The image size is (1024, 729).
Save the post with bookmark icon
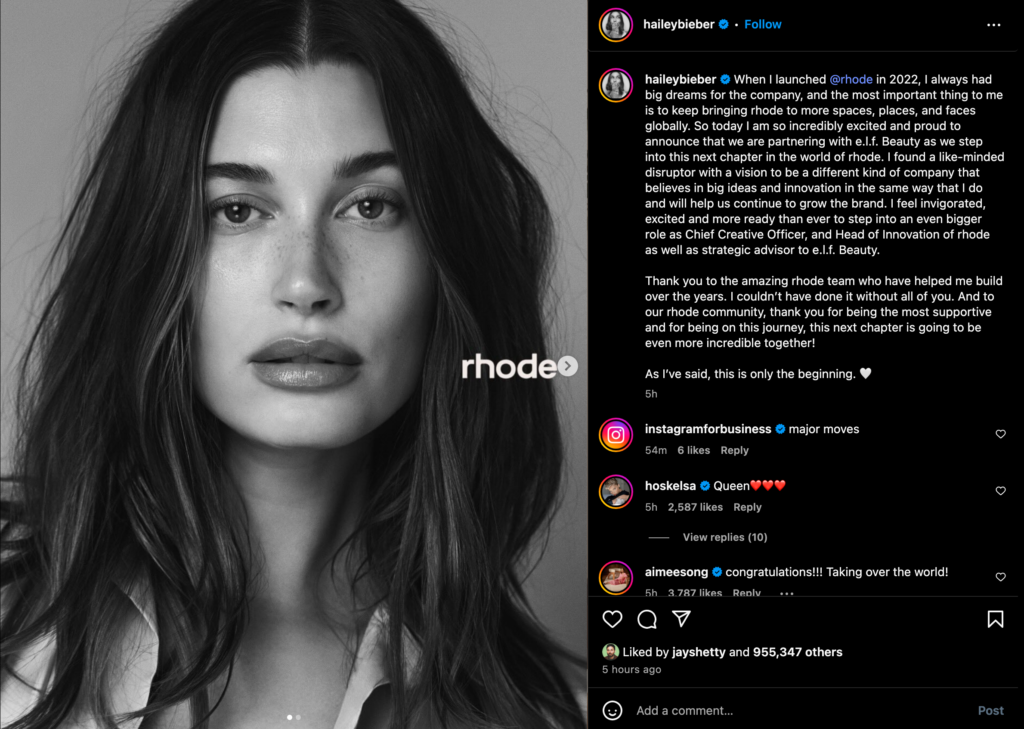click(995, 619)
